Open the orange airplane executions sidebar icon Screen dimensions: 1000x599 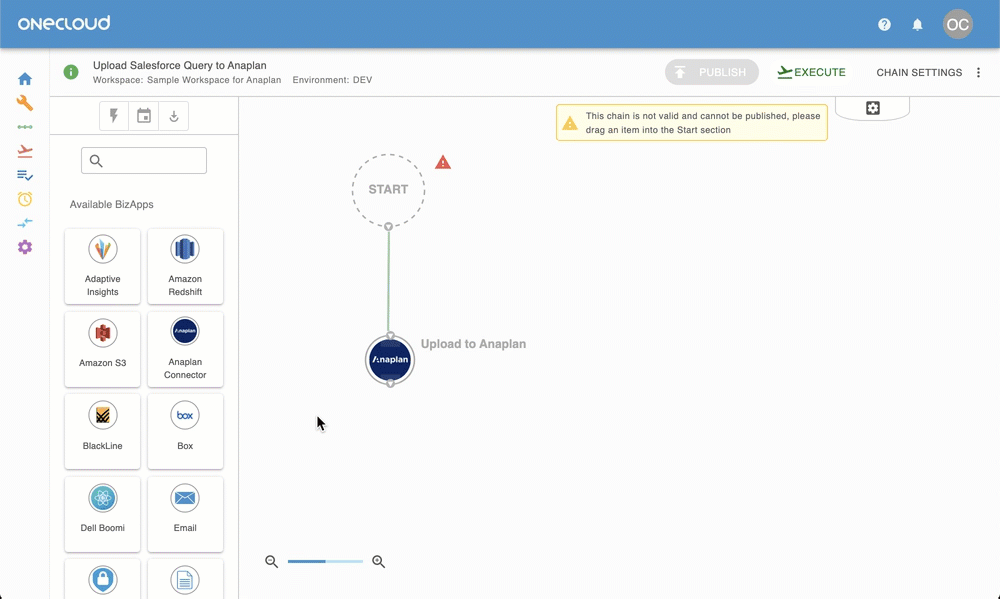[25, 151]
